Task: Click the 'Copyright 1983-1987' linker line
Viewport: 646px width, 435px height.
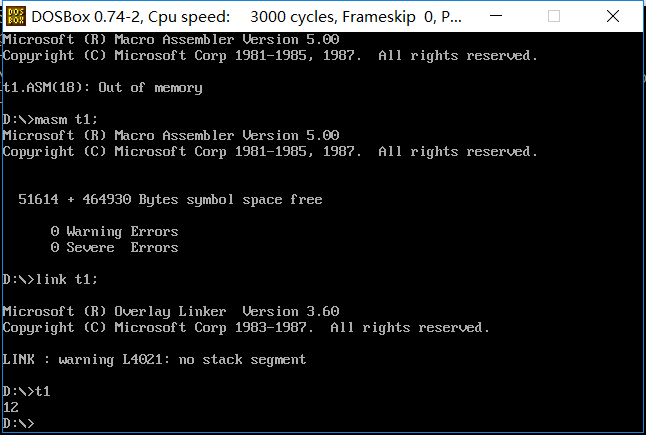Action: point(246,327)
